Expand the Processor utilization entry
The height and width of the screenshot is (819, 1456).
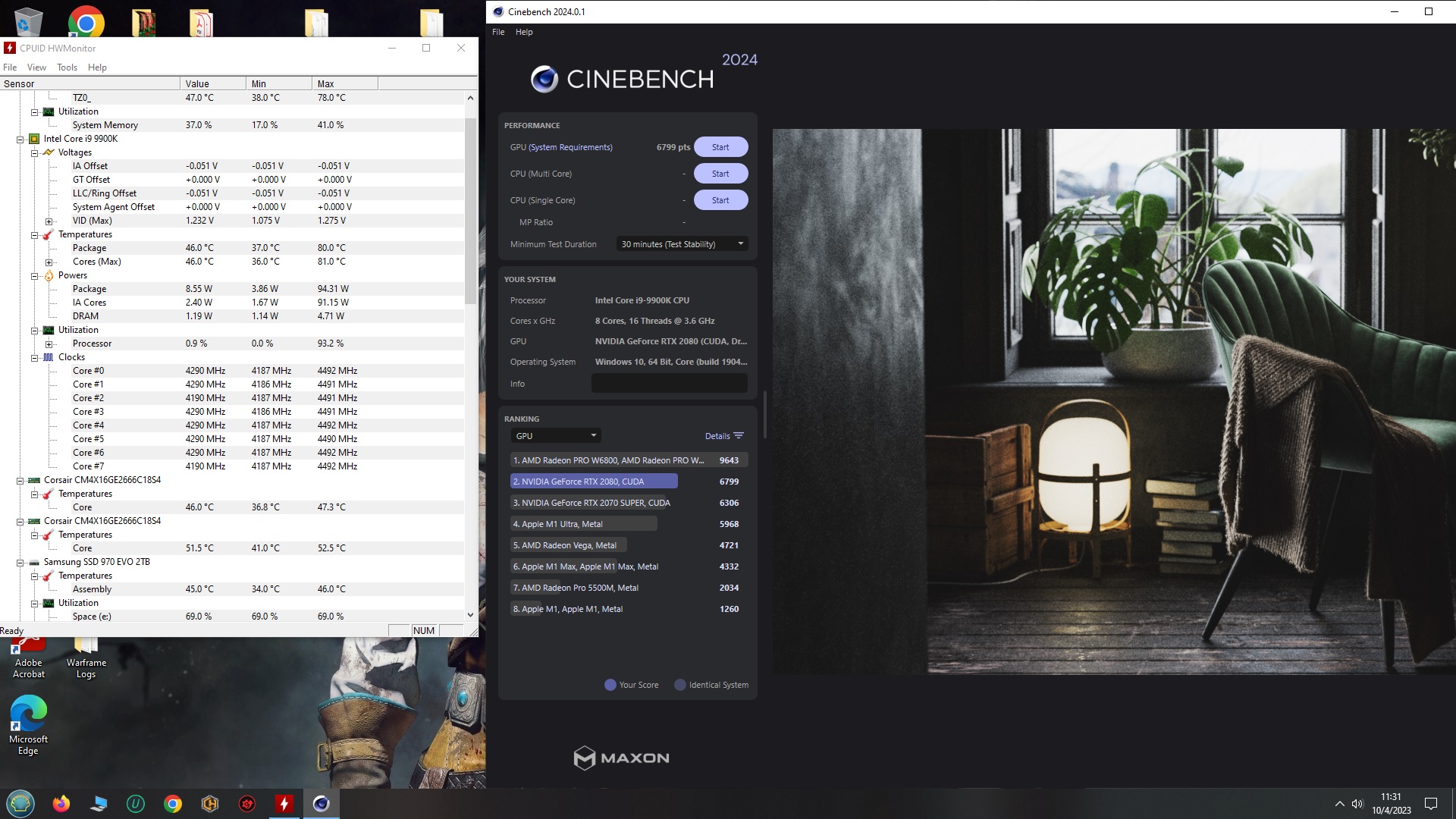tap(49, 344)
